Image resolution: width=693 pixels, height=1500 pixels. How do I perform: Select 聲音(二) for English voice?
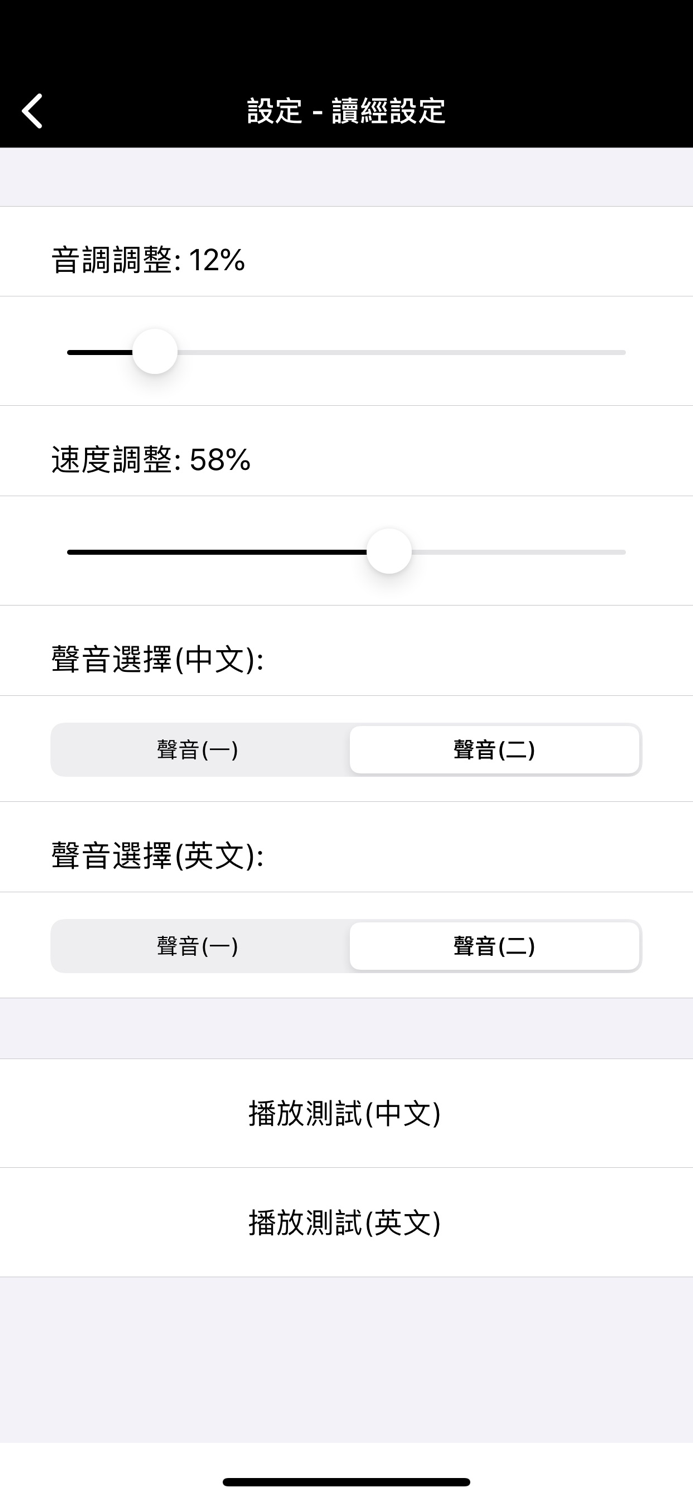(494, 945)
